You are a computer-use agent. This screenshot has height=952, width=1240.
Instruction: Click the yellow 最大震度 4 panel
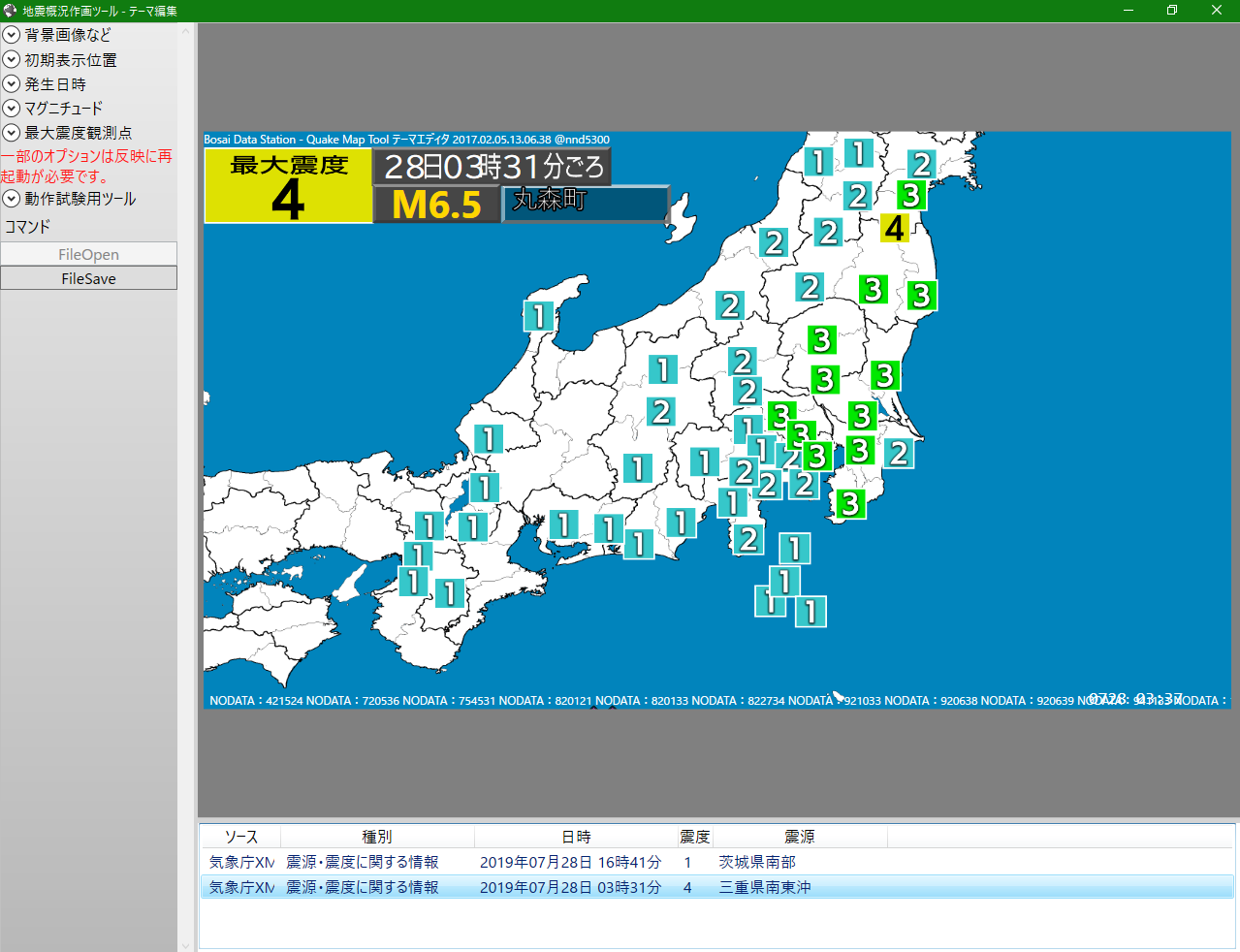click(288, 186)
